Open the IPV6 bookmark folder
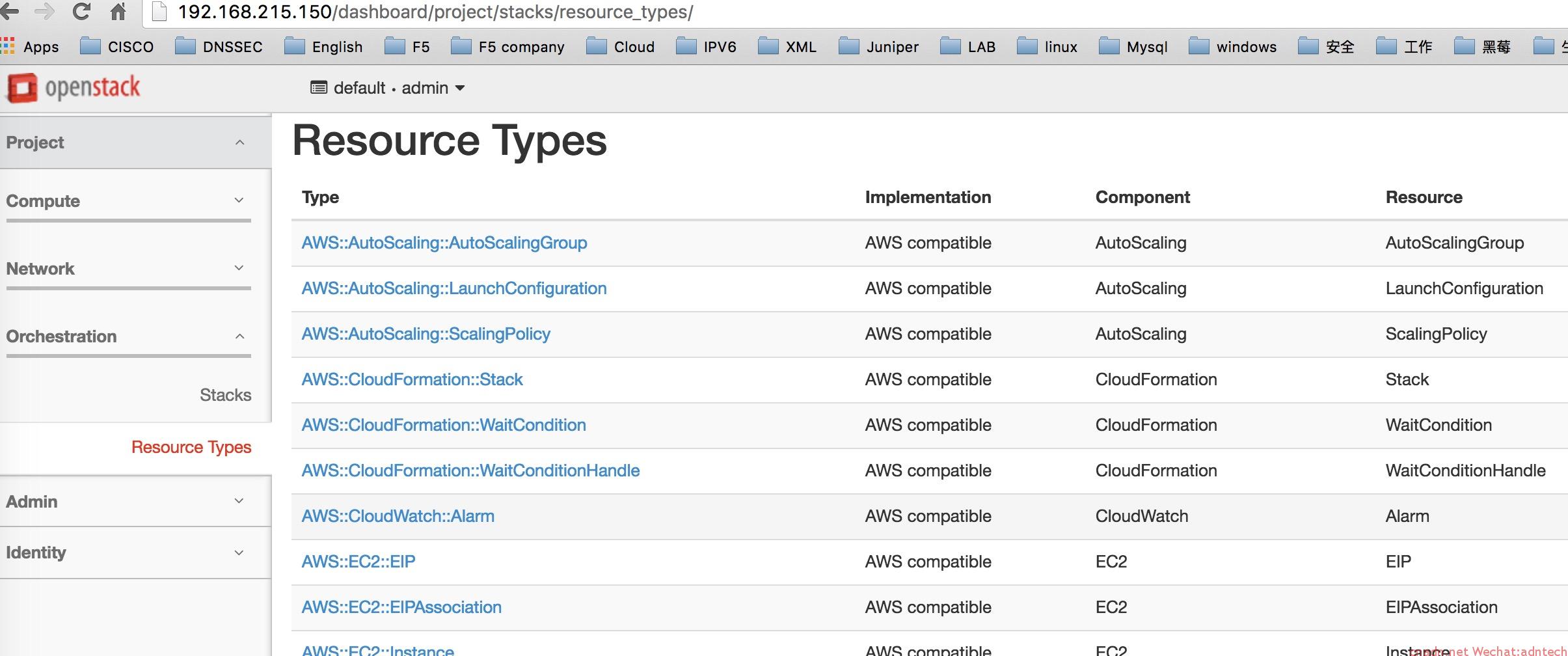 [706, 46]
